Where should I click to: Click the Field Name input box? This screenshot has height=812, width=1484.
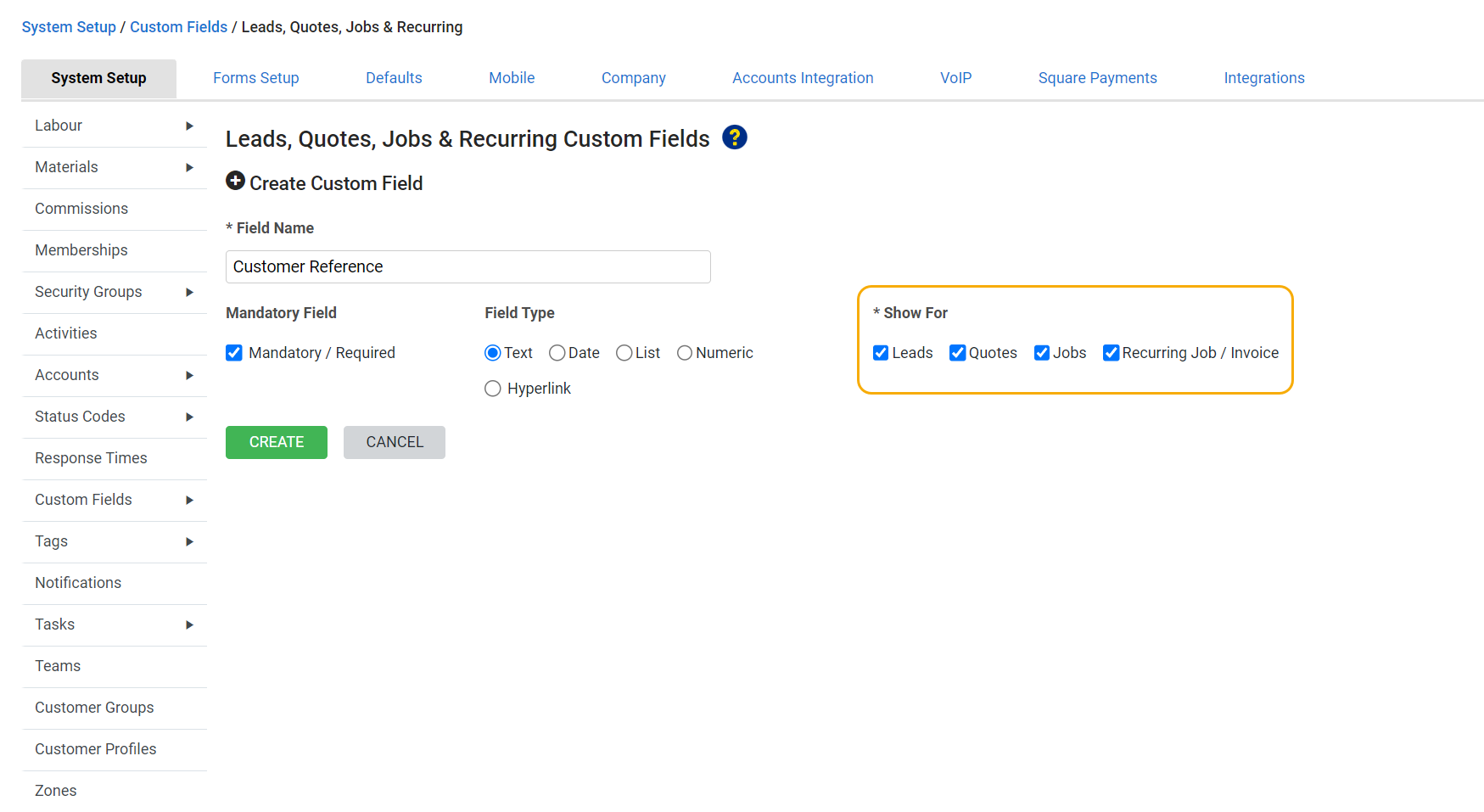tap(468, 266)
